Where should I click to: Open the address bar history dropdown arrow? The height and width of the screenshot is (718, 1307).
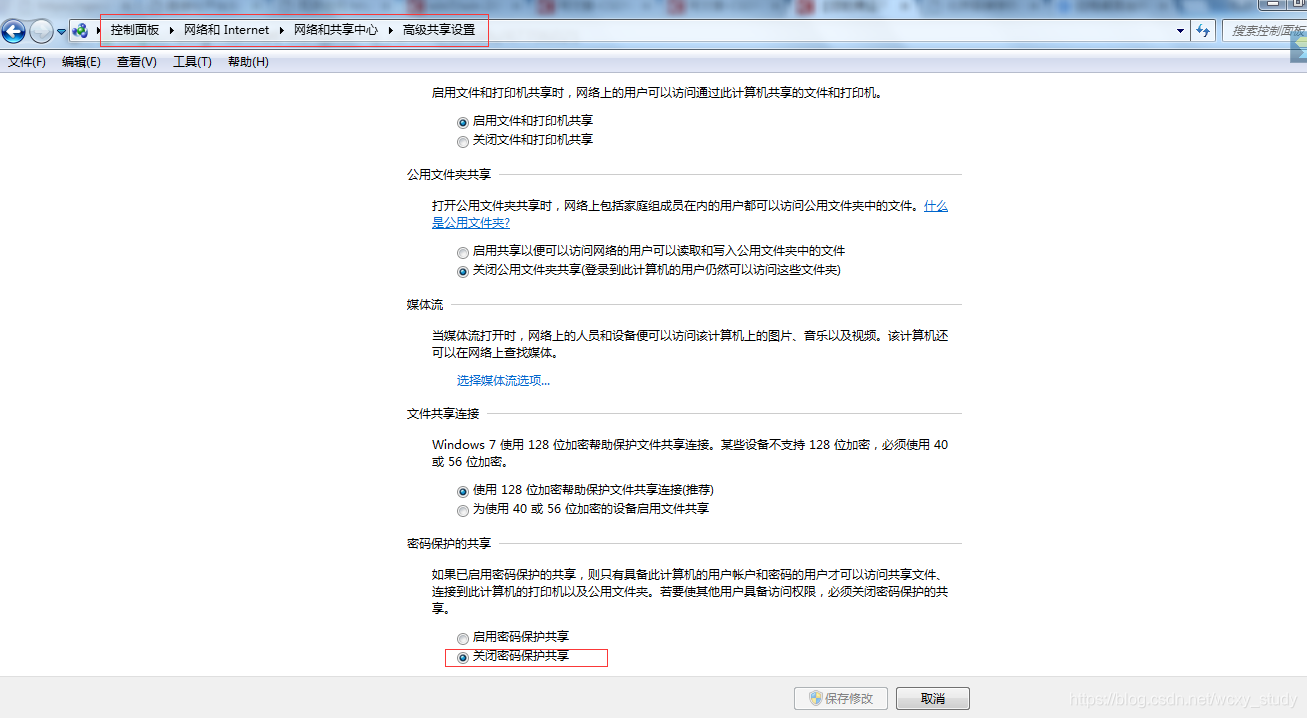click(x=1180, y=31)
